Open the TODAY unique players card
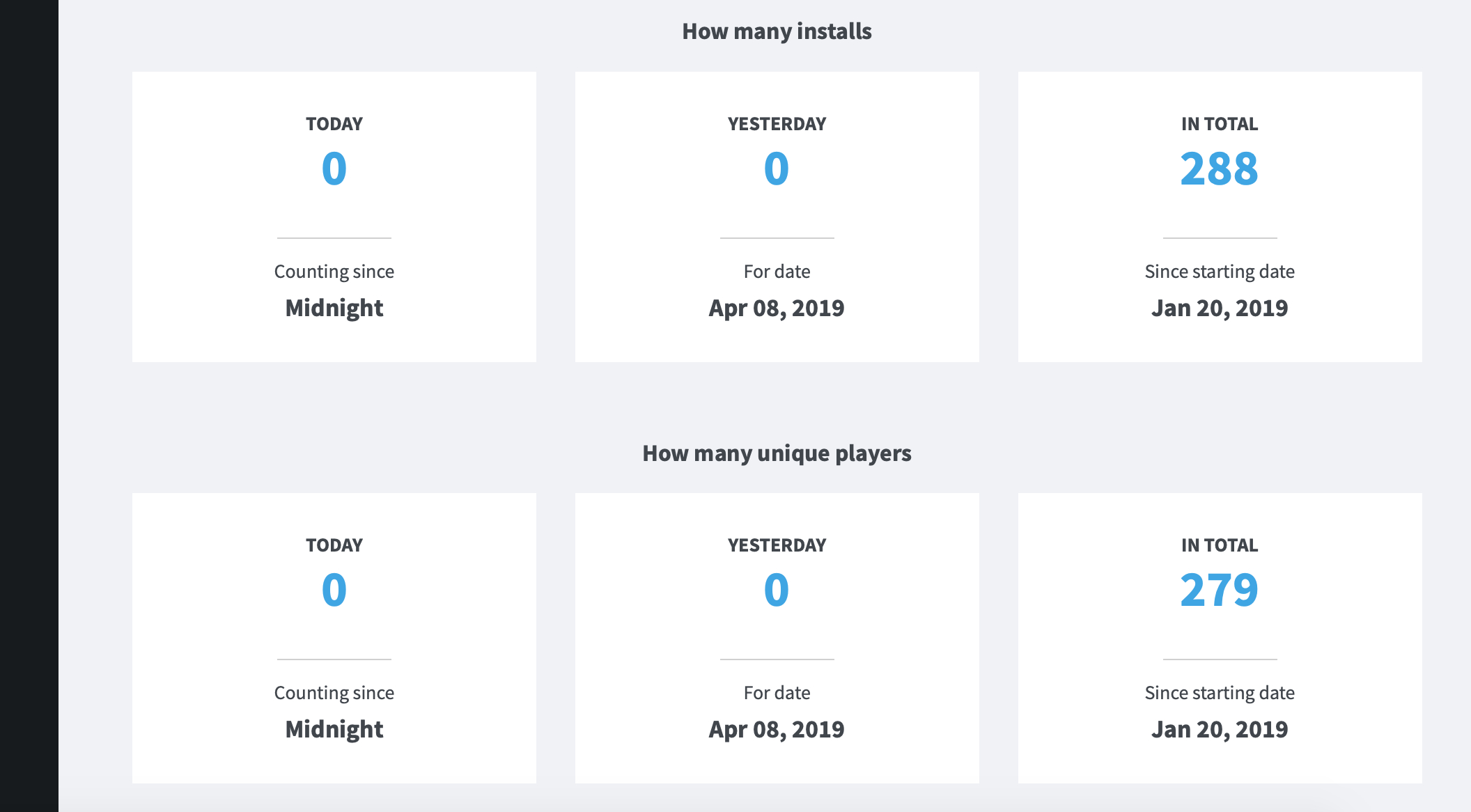 (x=334, y=637)
